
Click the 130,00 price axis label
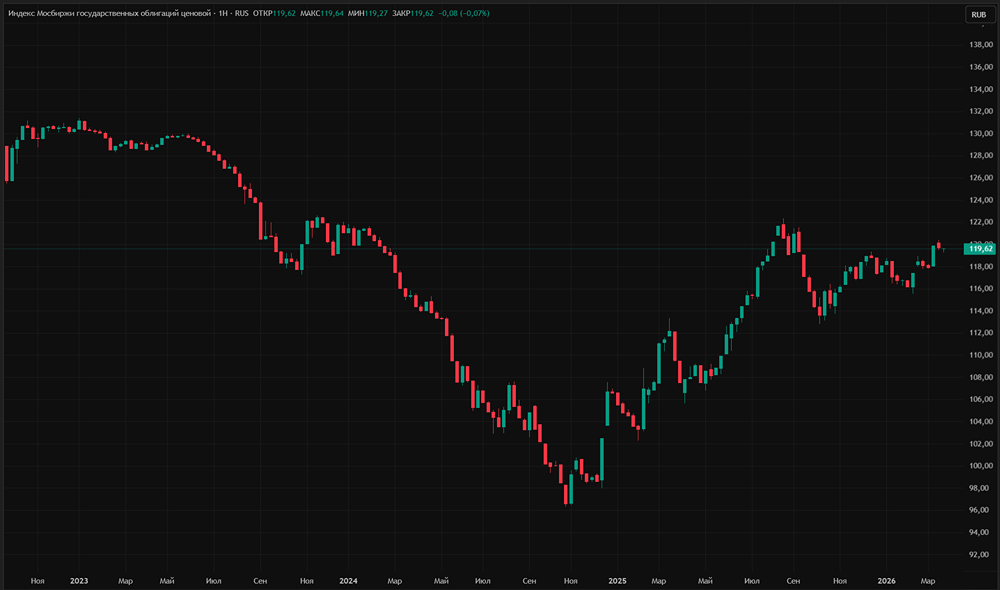point(981,133)
